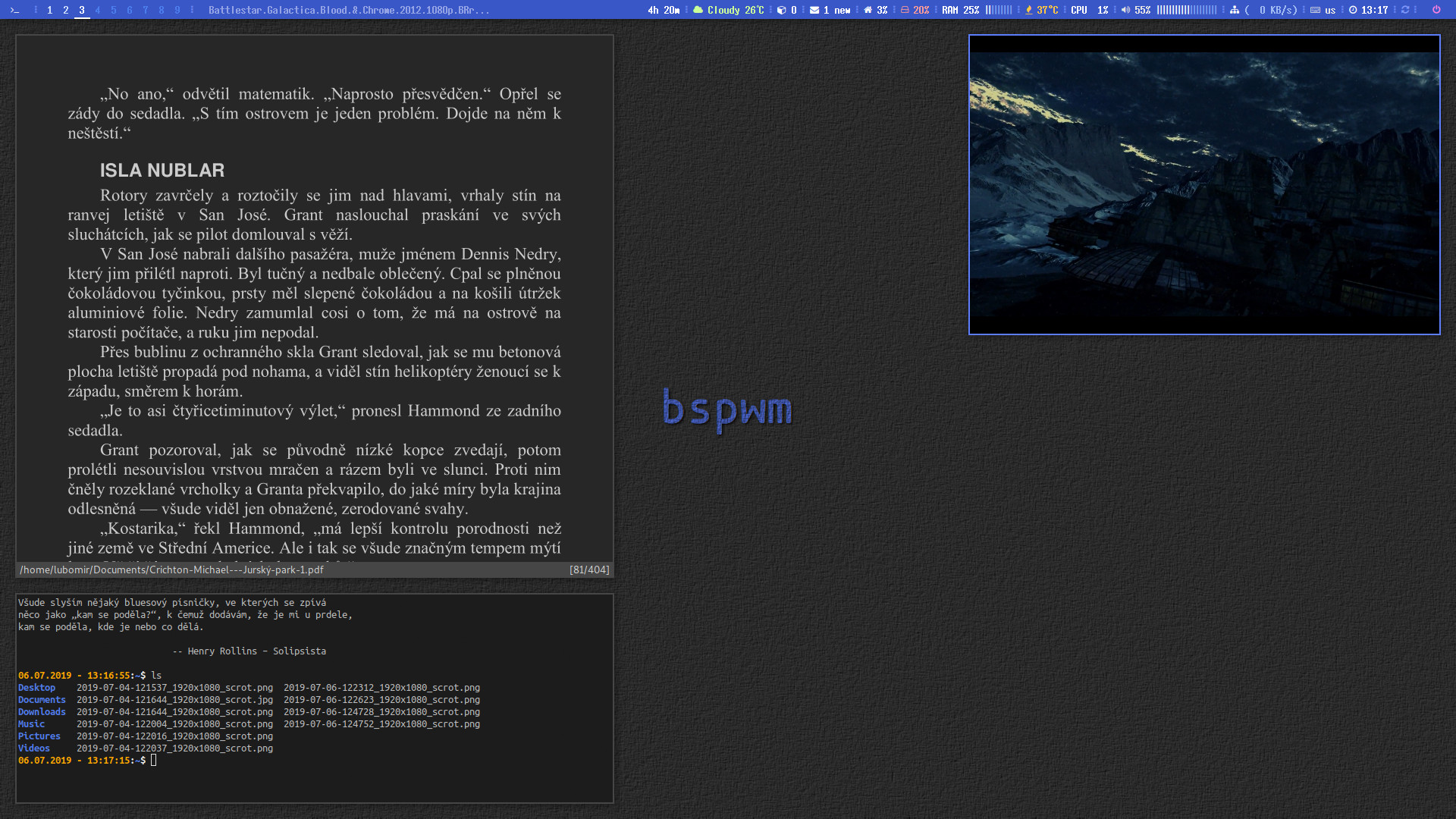Click the RAM usage bar meter
Screen dimensions: 1456x819
(999, 10)
